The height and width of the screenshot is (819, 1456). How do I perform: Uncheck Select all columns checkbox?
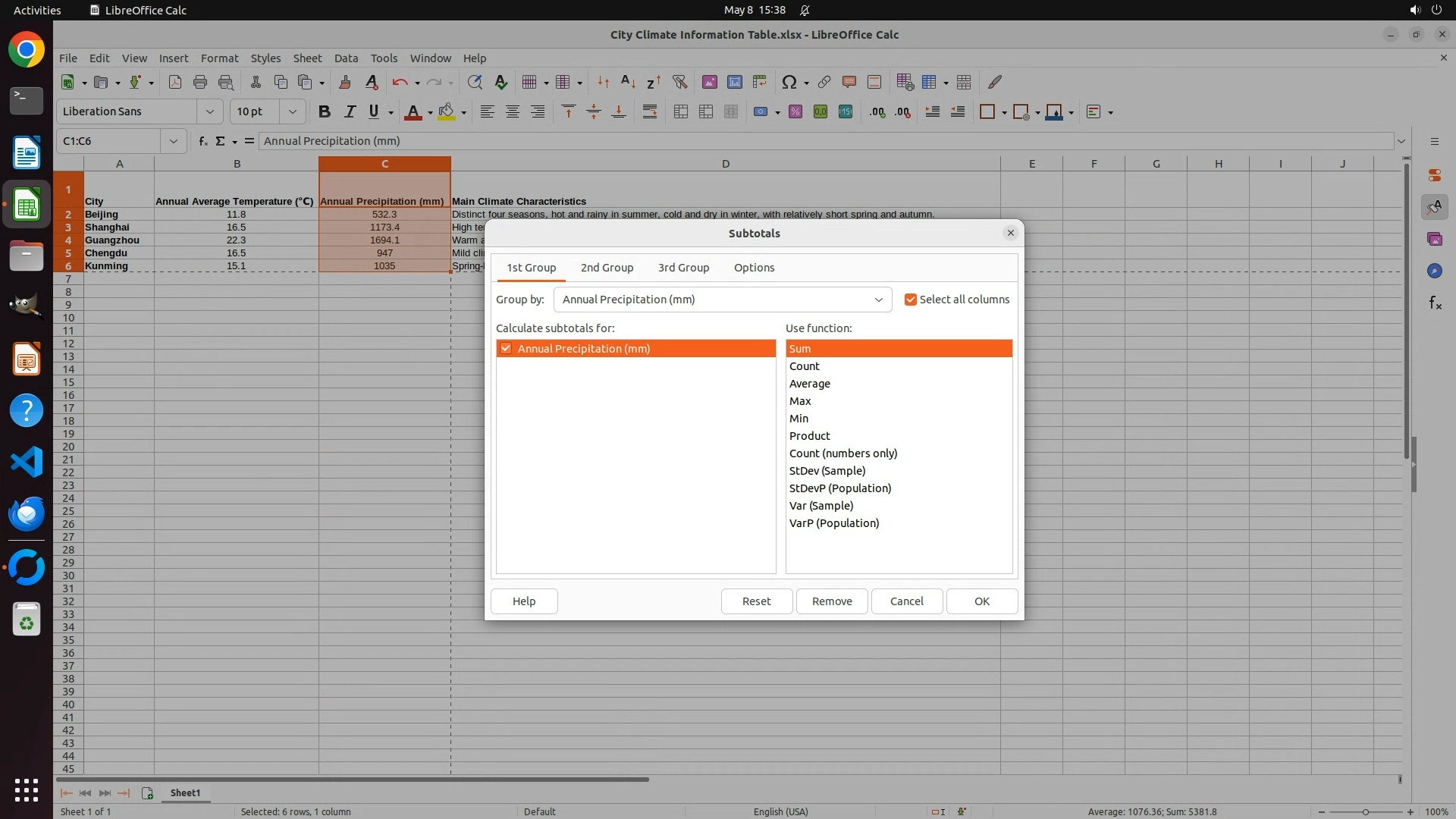911,300
